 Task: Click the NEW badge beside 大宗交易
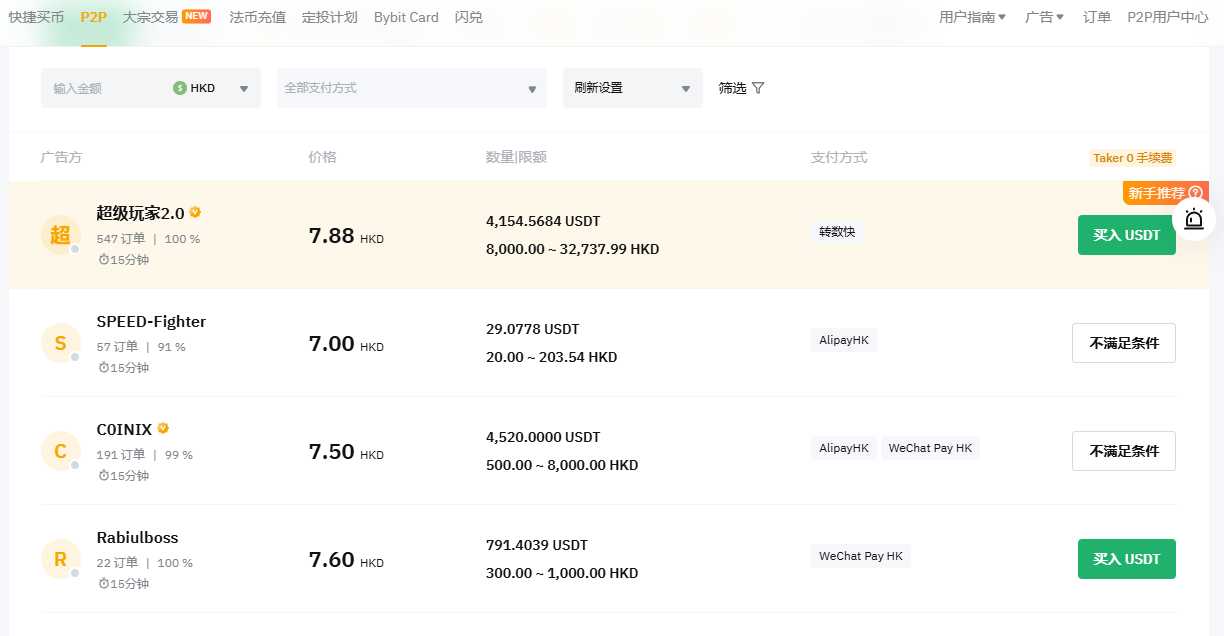(196, 16)
